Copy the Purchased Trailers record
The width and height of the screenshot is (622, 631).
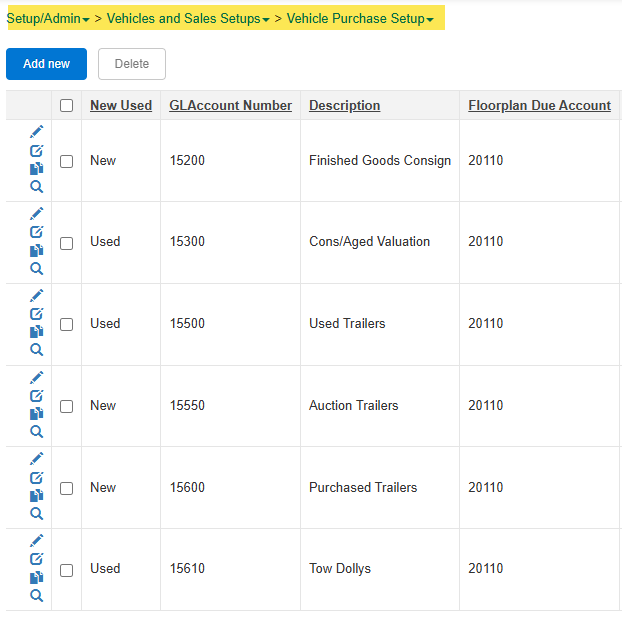pos(37,495)
